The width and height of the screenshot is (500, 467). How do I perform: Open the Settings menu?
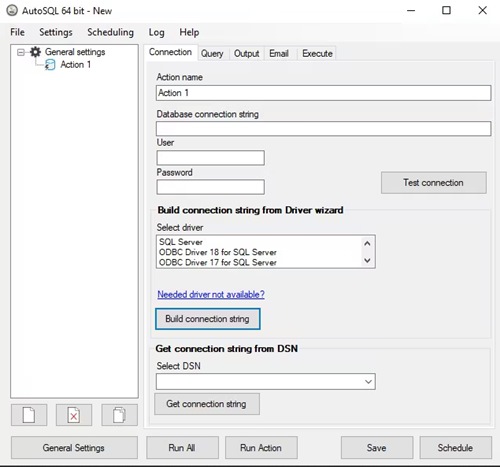(56, 32)
